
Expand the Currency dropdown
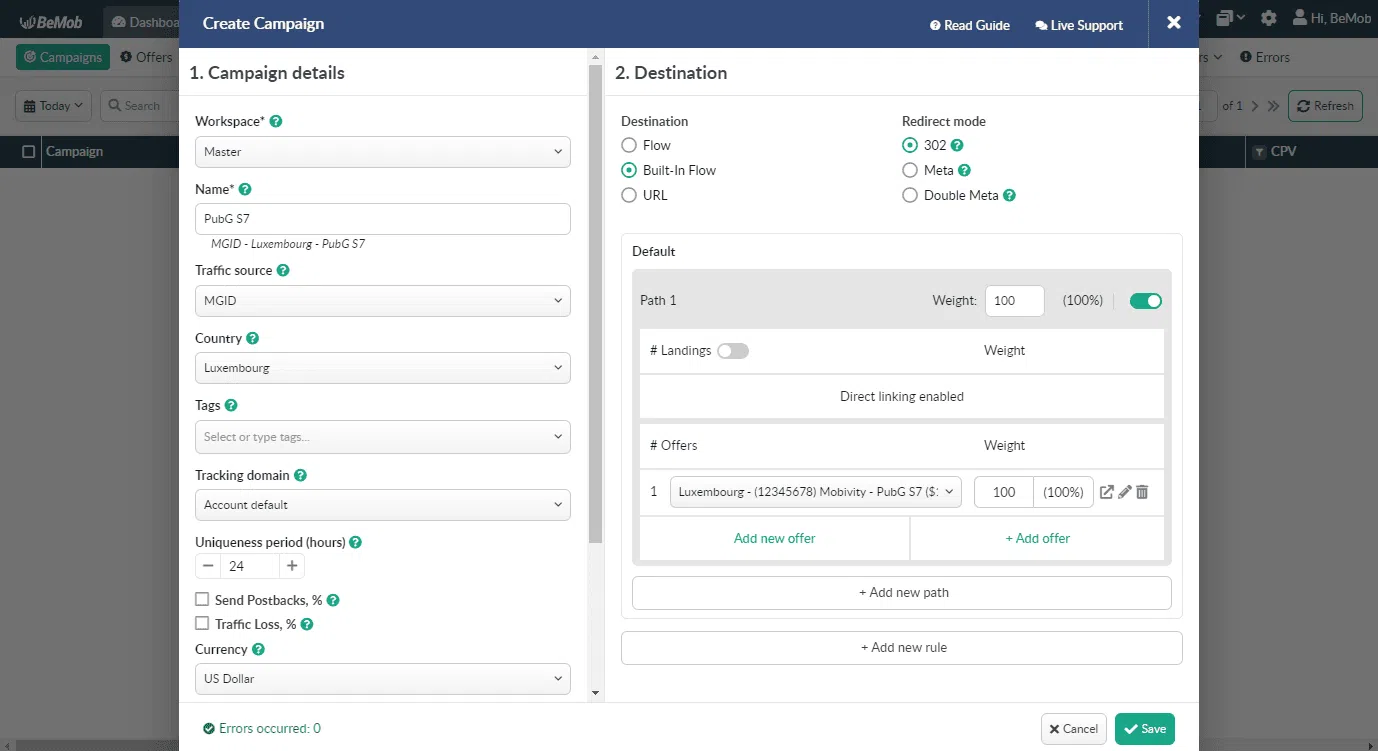coord(382,679)
